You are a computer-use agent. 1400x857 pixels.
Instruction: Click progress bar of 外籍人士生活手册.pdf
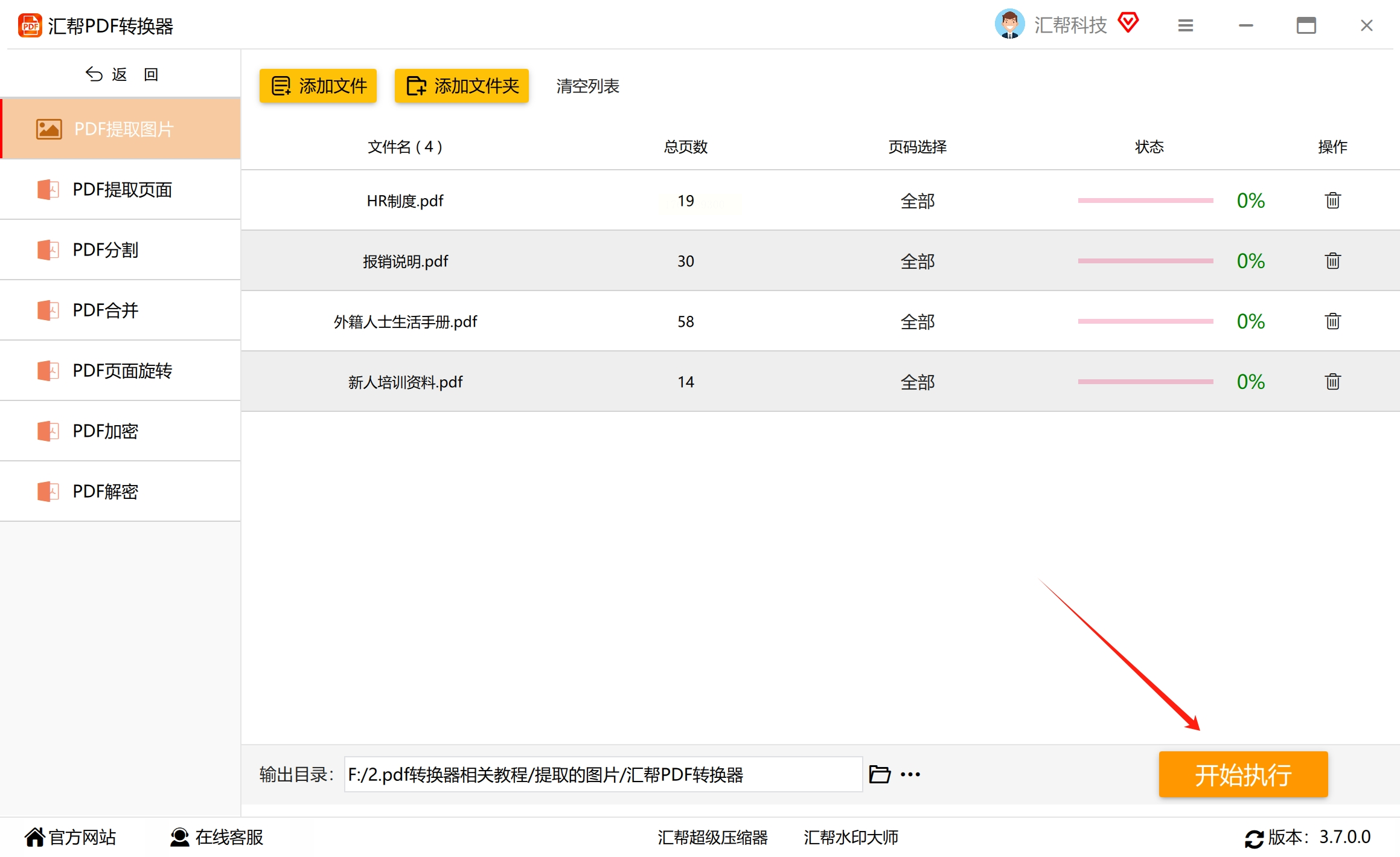pyautogui.click(x=1145, y=321)
